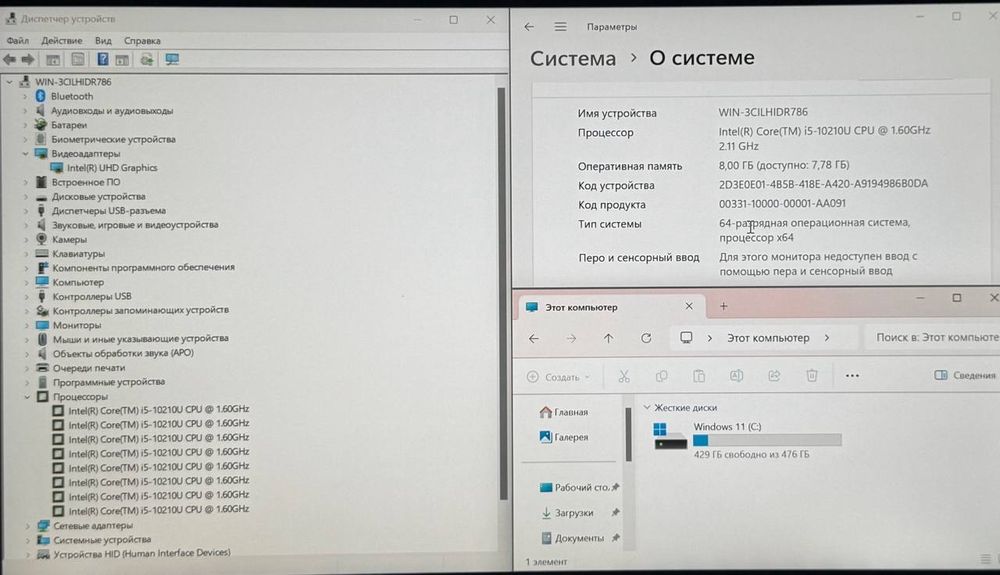Viewport: 1000px width, 575px height.
Task: Open the Вид menu
Action: [x=103, y=41]
